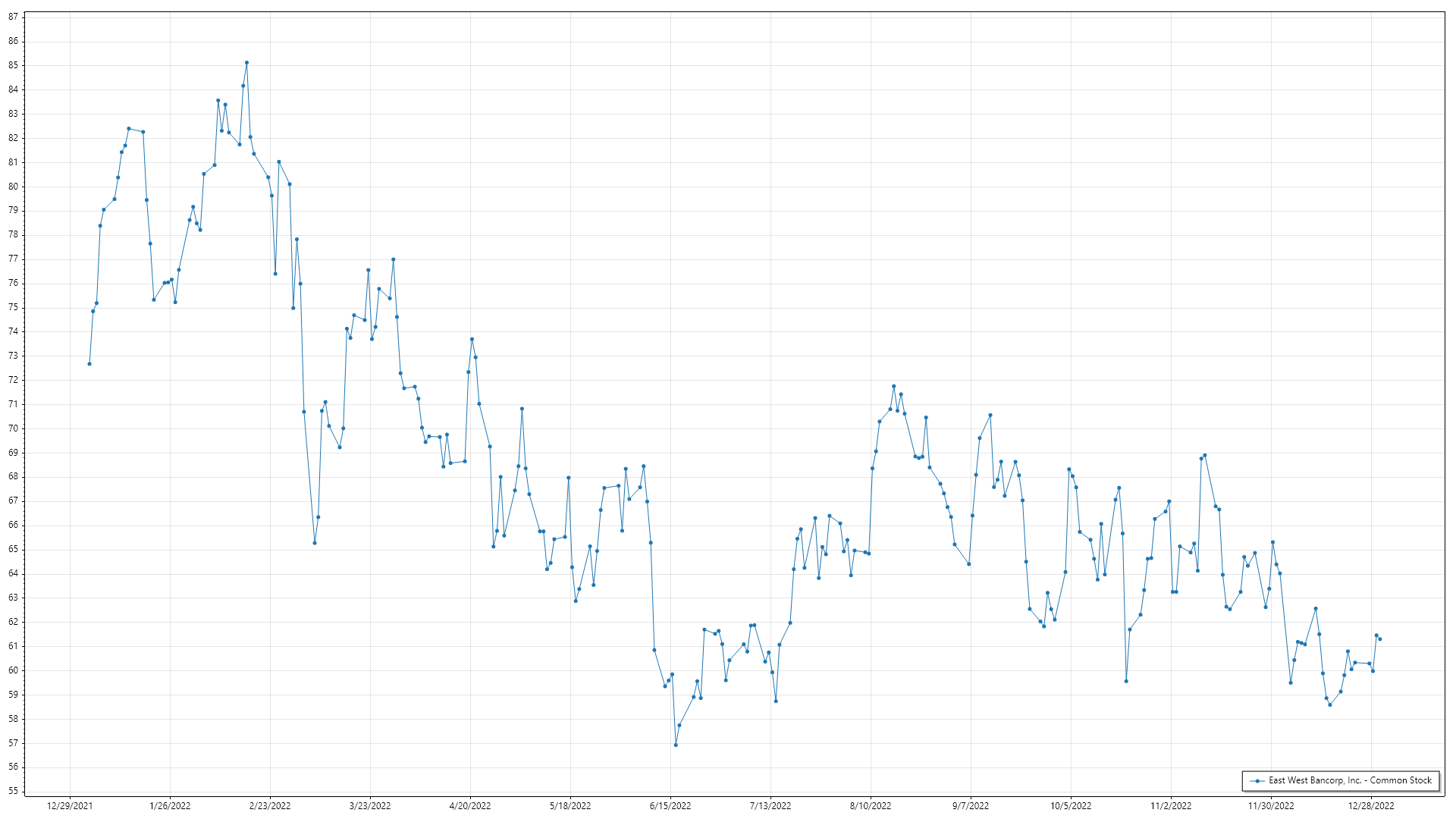Click the 70 label on the y-axis
Screen dimensions: 1456x819
click(x=14, y=428)
